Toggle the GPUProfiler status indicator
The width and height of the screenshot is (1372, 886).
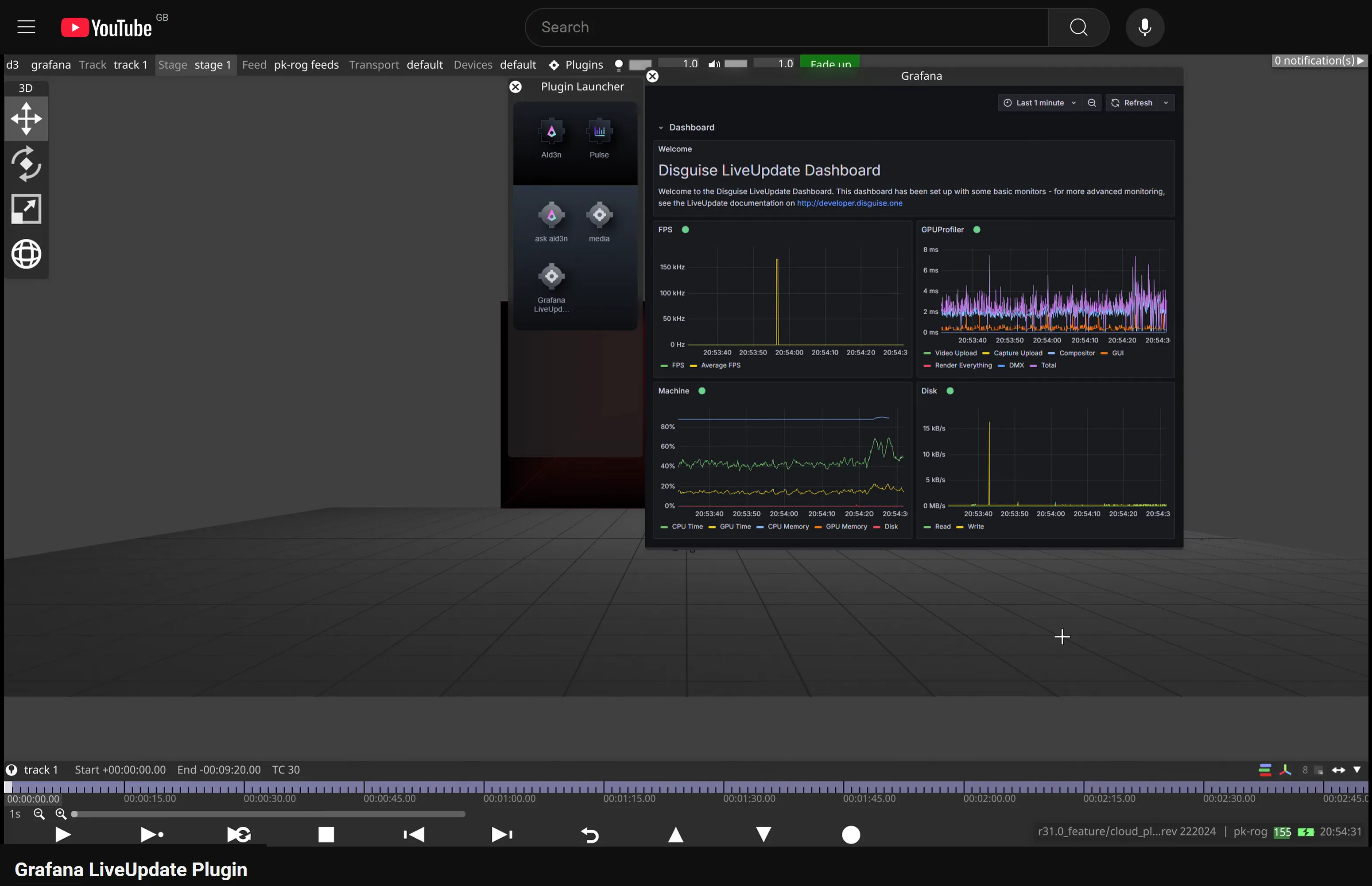977,229
